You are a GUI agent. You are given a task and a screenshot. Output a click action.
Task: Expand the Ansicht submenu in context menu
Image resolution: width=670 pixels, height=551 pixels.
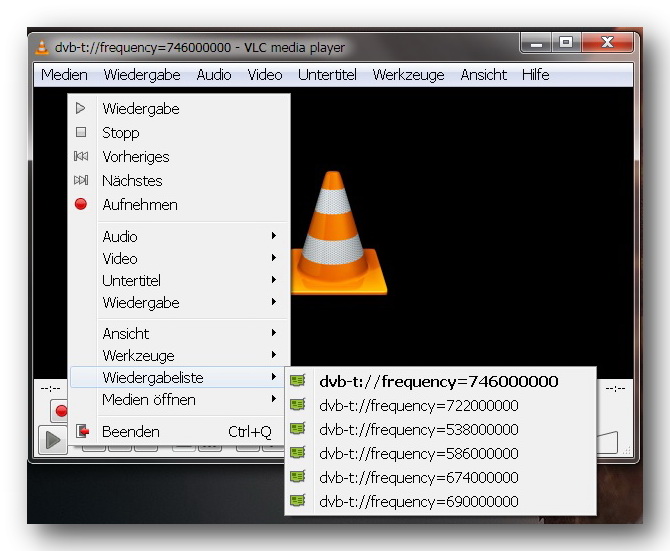point(179,333)
